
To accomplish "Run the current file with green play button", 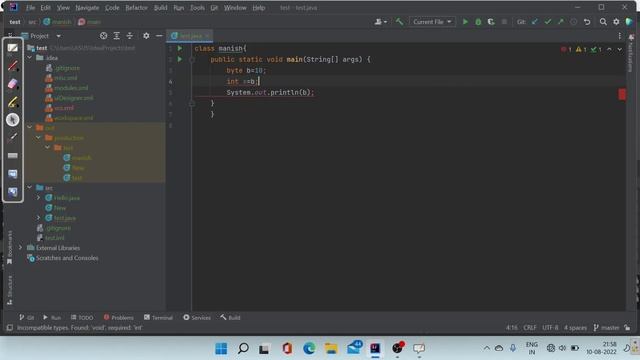I will (465, 22).
